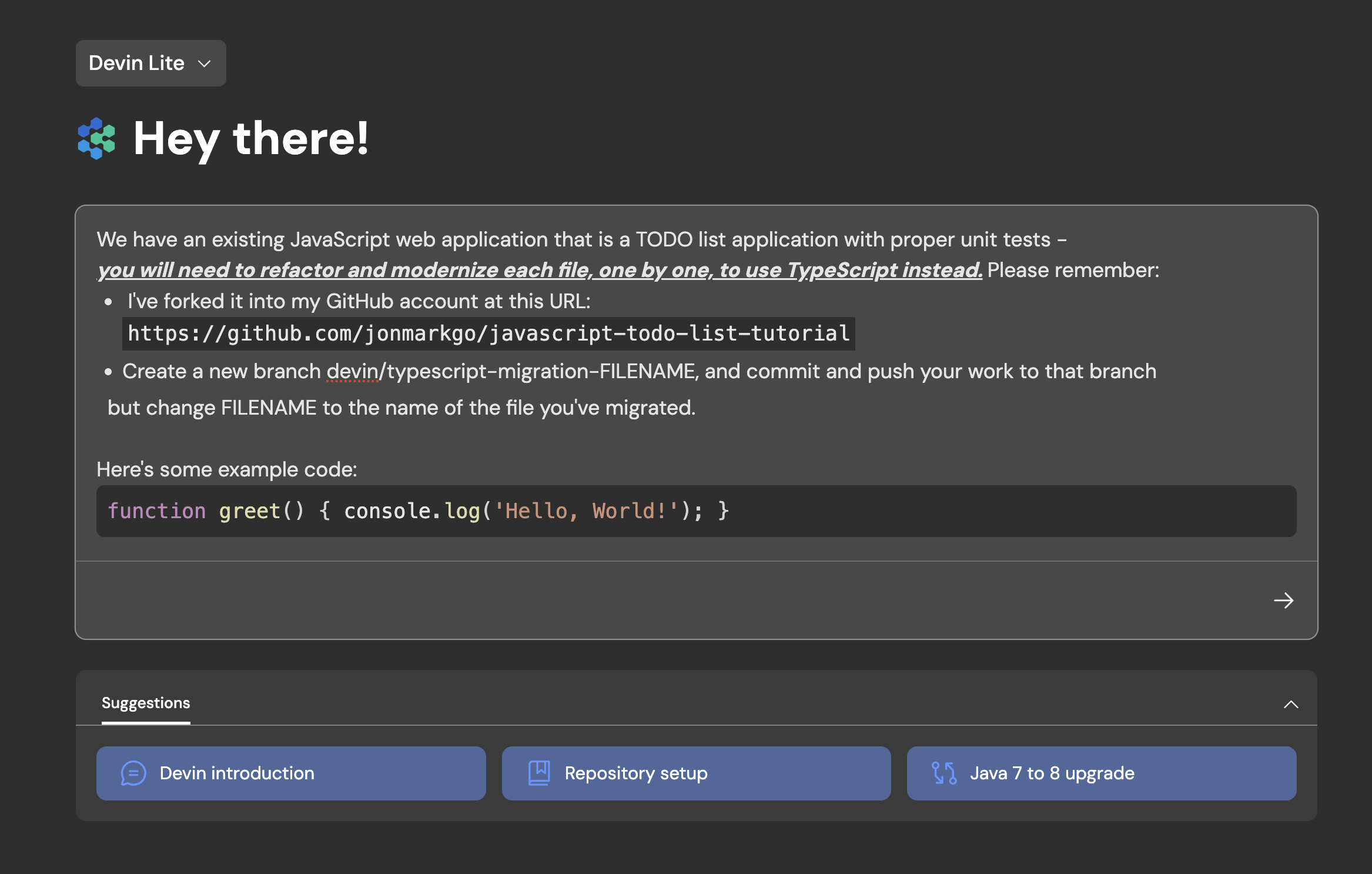The height and width of the screenshot is (874, 1372).
Task: Click the underlined italic refactor instruction text
Action: coord(540,270)
